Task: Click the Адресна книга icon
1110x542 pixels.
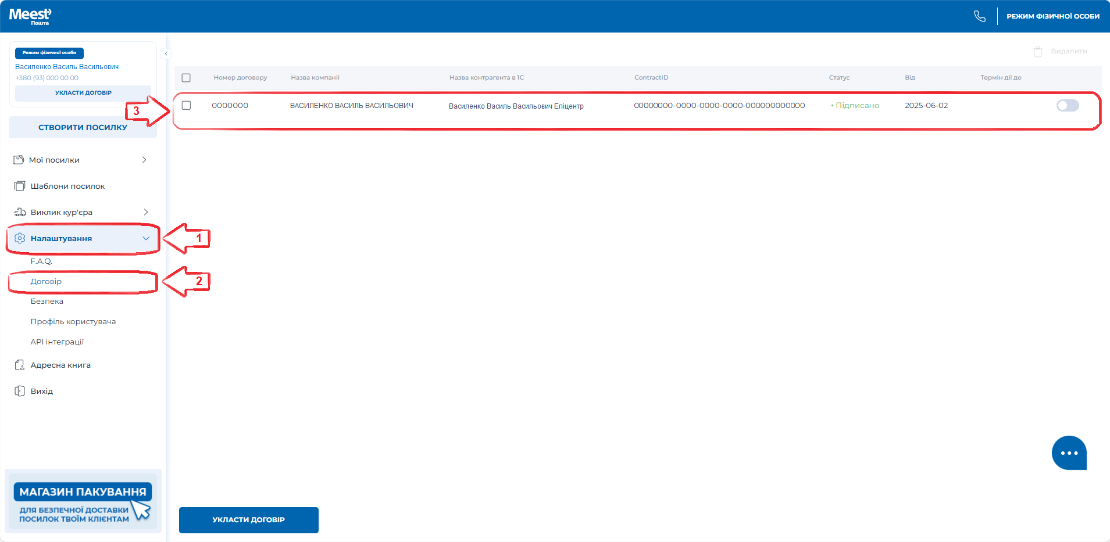Action: click(20, 366)
